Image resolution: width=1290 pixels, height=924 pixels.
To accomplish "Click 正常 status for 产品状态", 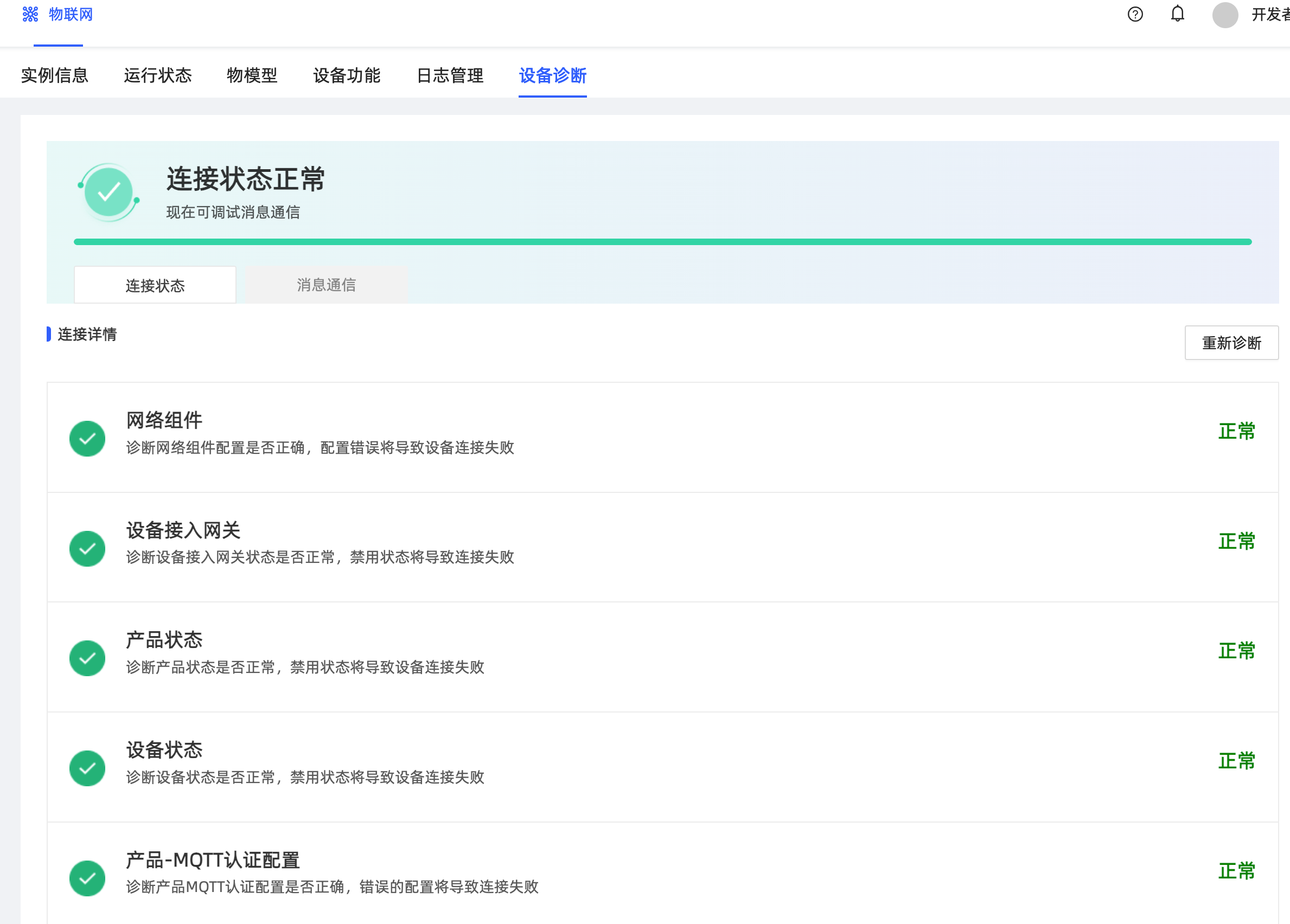I will click(x=1236, y=651).
